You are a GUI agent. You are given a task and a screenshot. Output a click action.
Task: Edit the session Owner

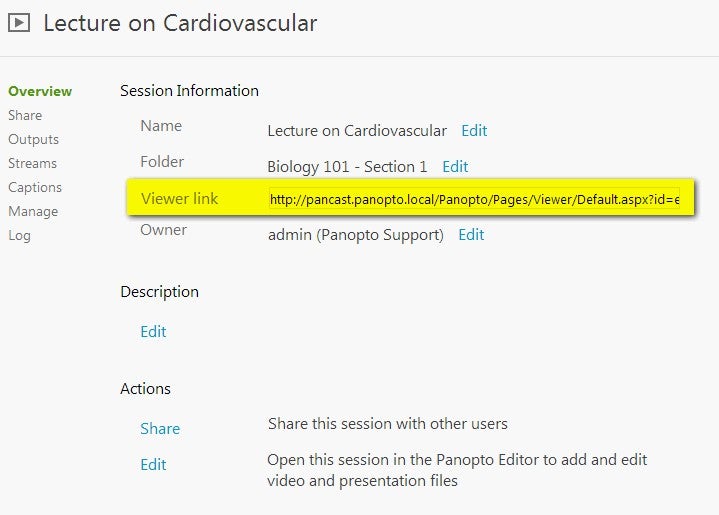tap(471, 235)
